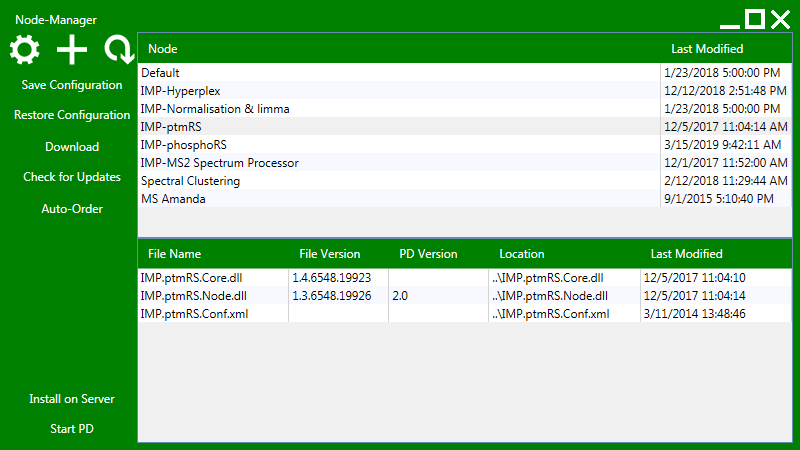The image size is (800, 450).
Task: Select the MS Amanda node
Action: click(465, 199)
